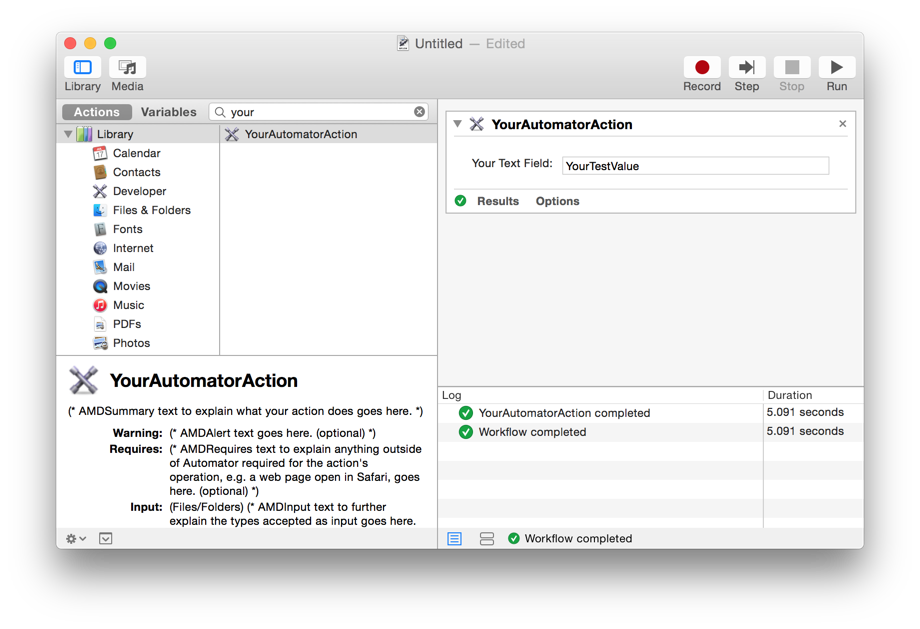Start recording with the Record button
This screenshot has width=920, height=629.
(x=702, y=67)
